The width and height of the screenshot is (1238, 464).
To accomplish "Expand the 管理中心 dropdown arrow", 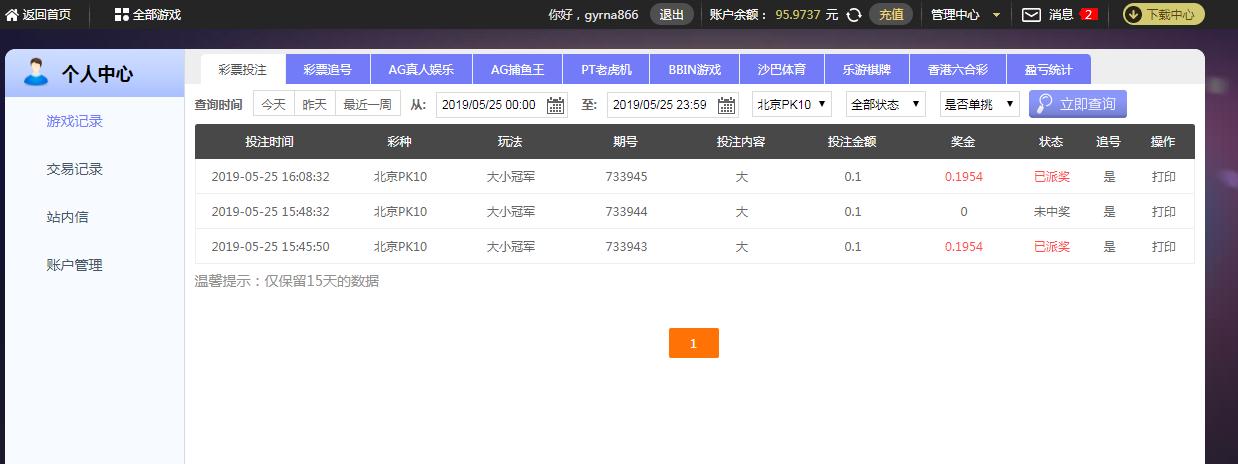I will pyautogui.click(x=996, y=15).
